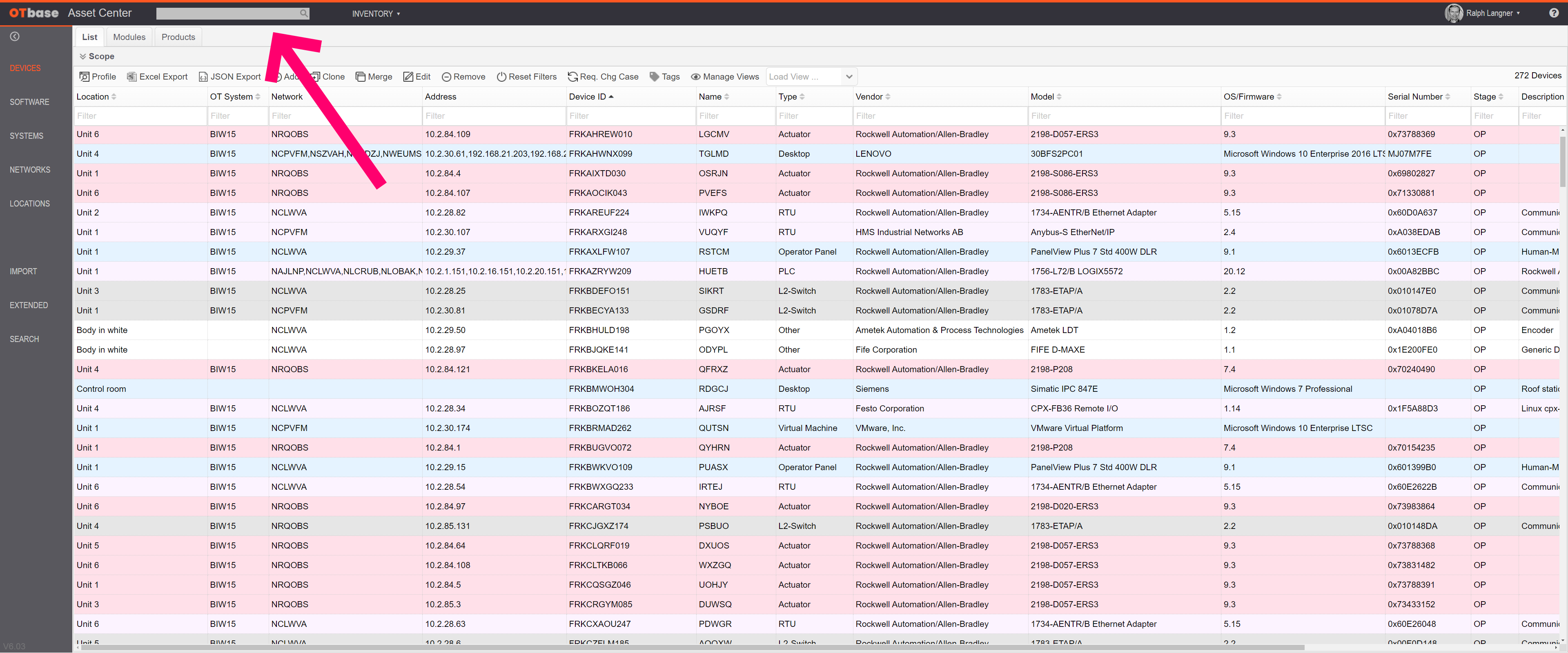This screenshot has height=653, width=1568.
Task: Click the Address filter field
Action: click(494, 115)
